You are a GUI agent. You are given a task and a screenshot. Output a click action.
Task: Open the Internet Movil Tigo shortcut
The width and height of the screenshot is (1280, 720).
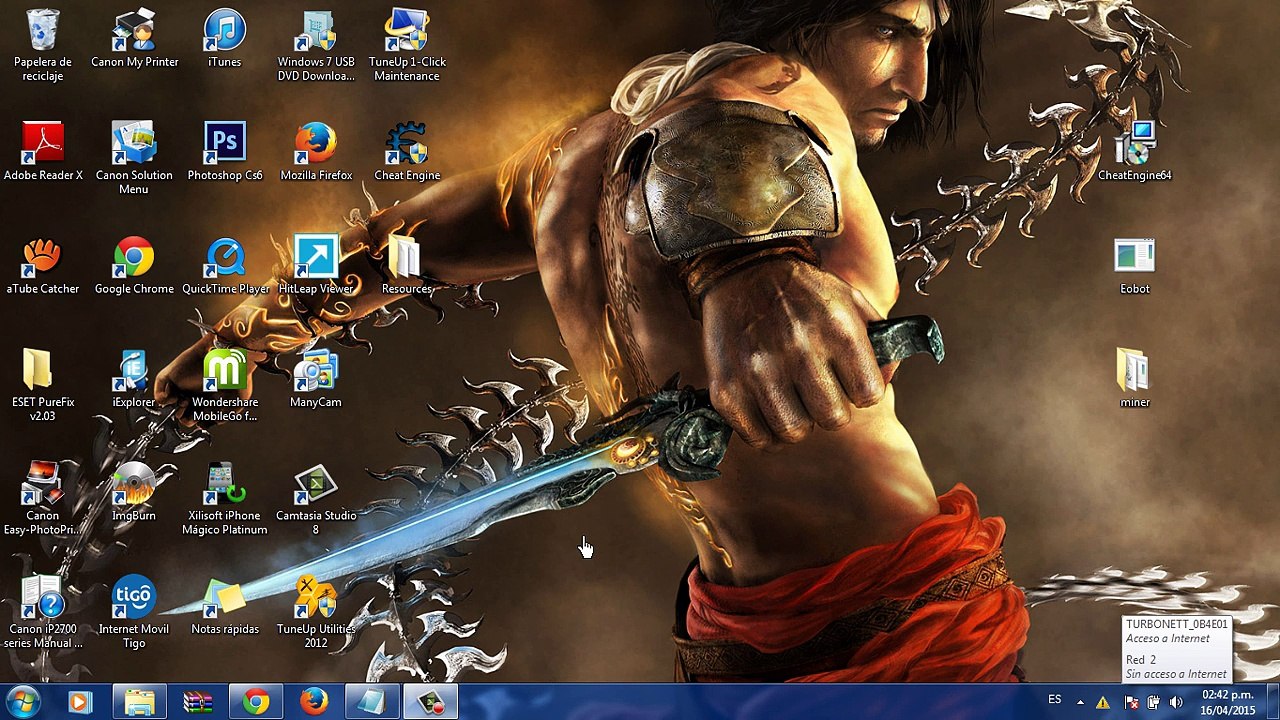point(134,612)
